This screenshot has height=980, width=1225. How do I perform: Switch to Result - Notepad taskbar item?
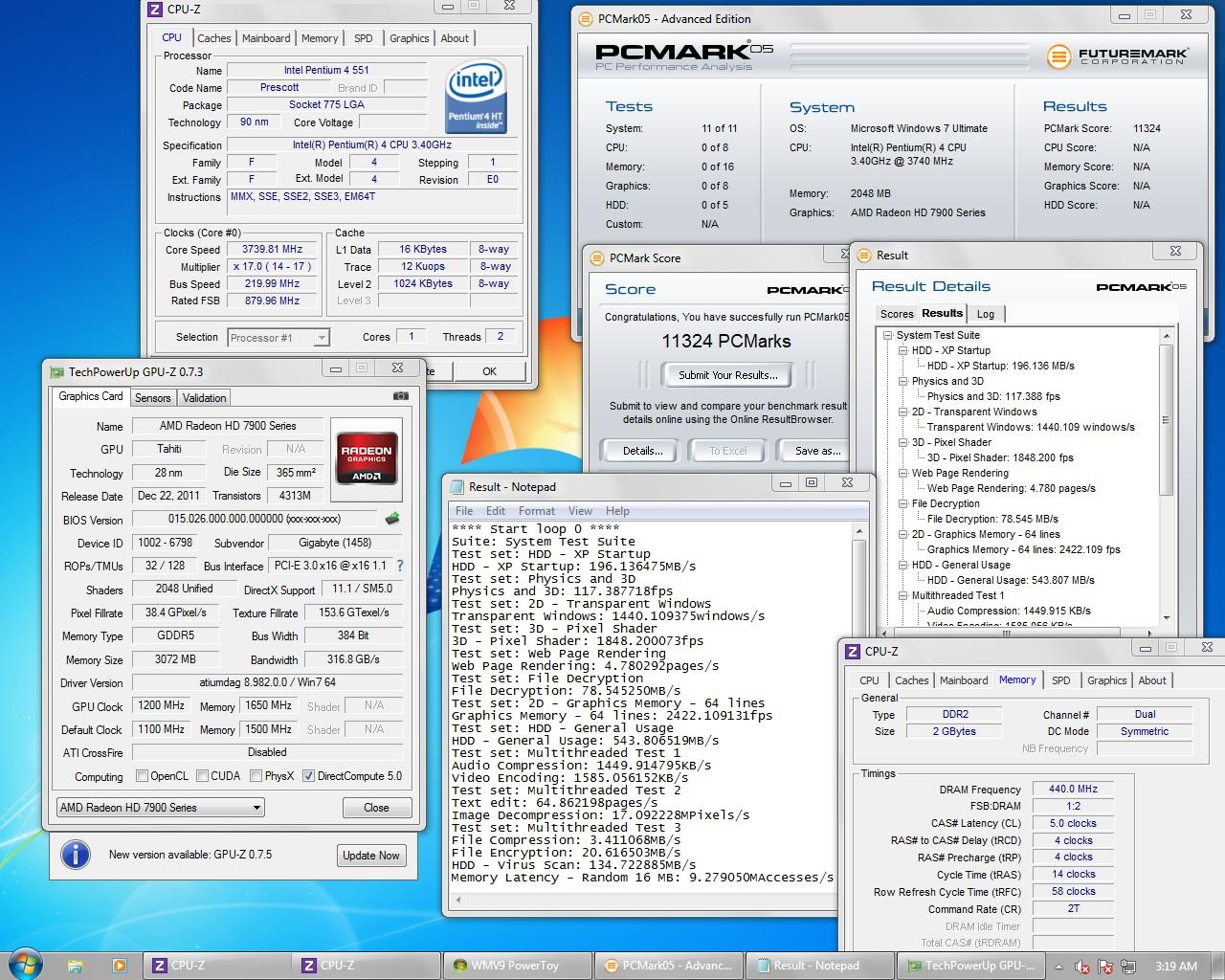tap(818, 966)
